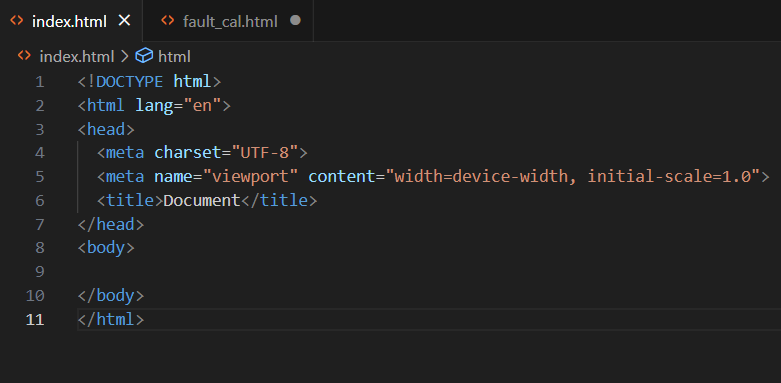Click the content attribute name
Image resolution: width=781 pixels, height=383 pixels.
(x=342, y=177)
